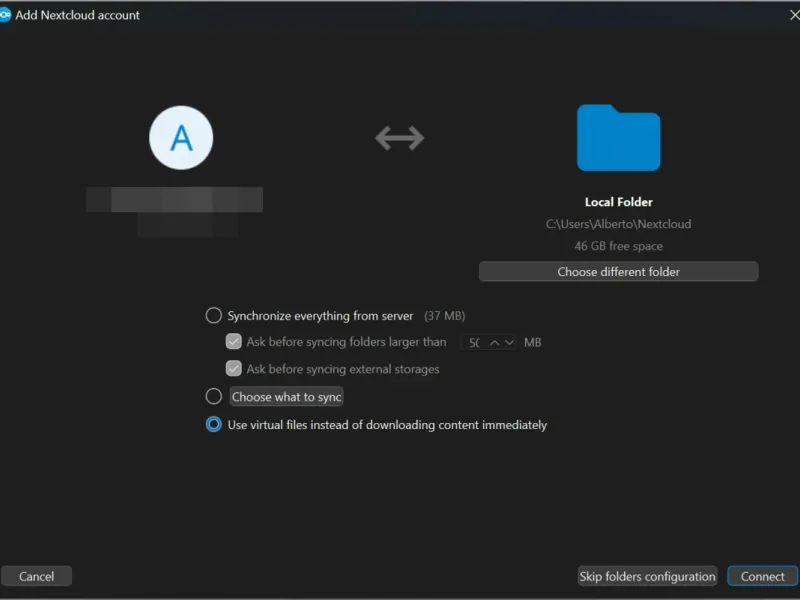Close the Add Nextcloud account dialog

click(x=794, y=15)
